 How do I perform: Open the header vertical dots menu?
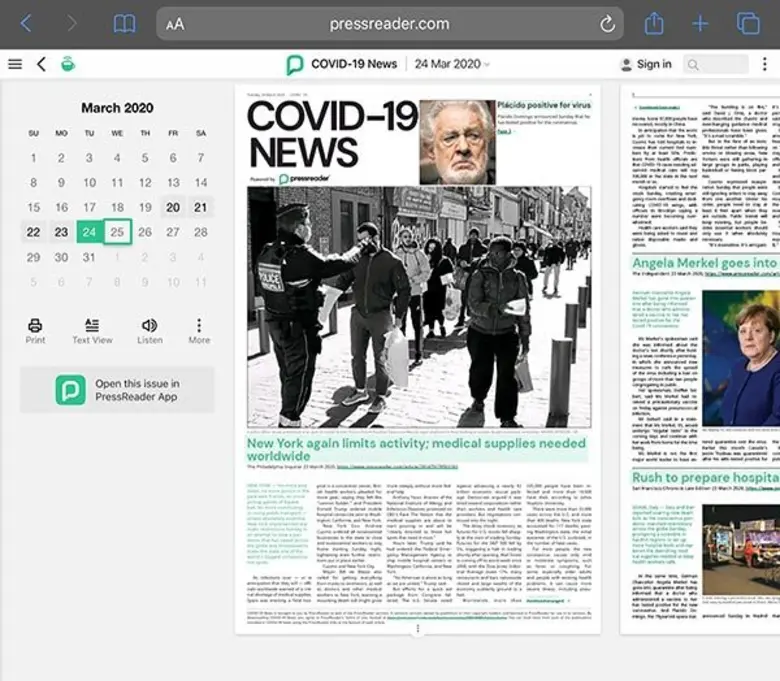click(x=765, y=64)
